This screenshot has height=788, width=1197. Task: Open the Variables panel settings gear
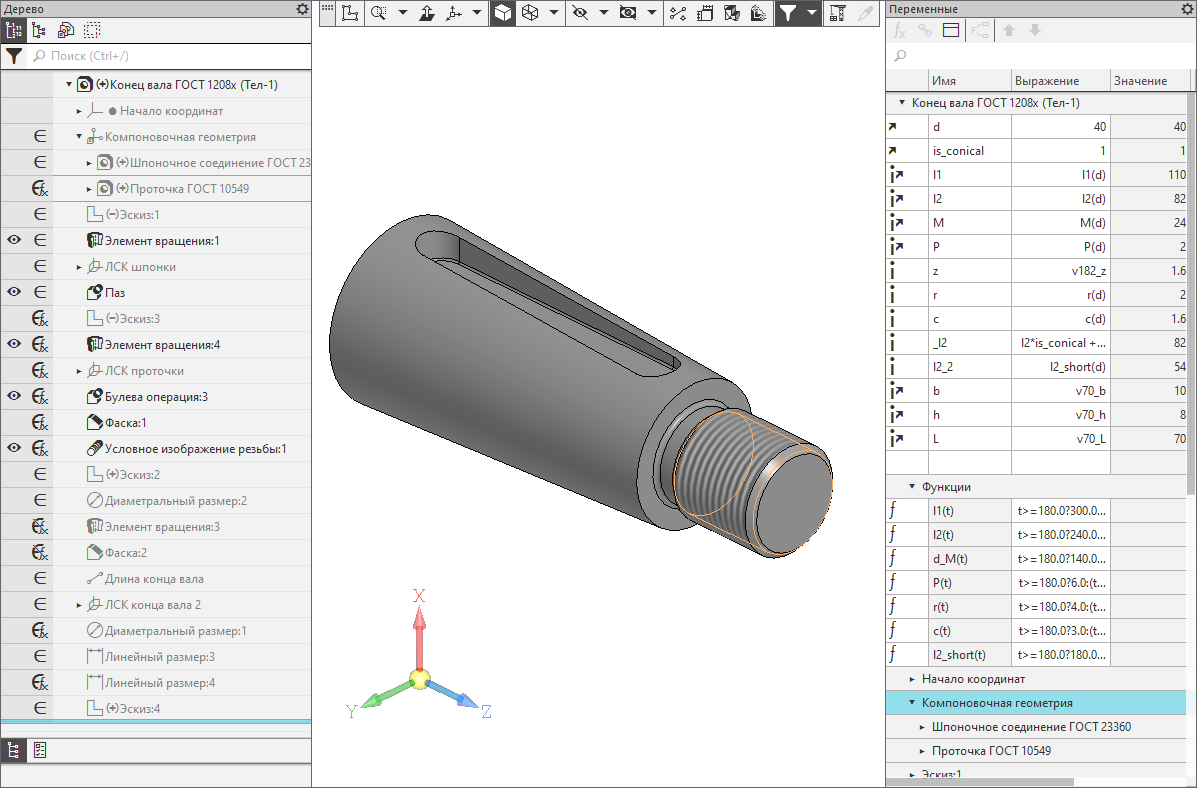click(1187, 9)
